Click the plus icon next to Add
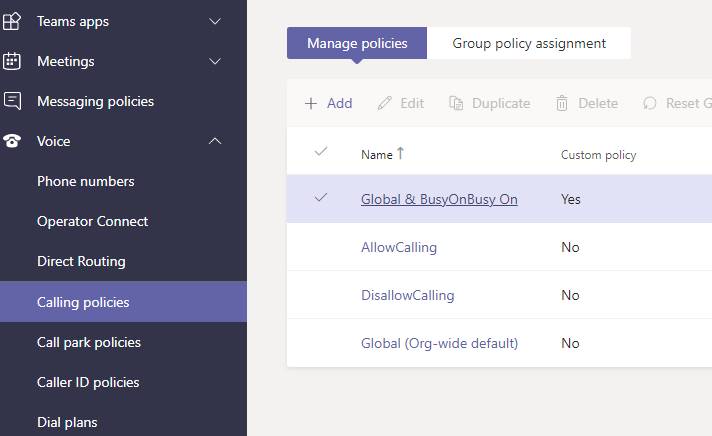This screenshot has width=712, height=436. 311,104
